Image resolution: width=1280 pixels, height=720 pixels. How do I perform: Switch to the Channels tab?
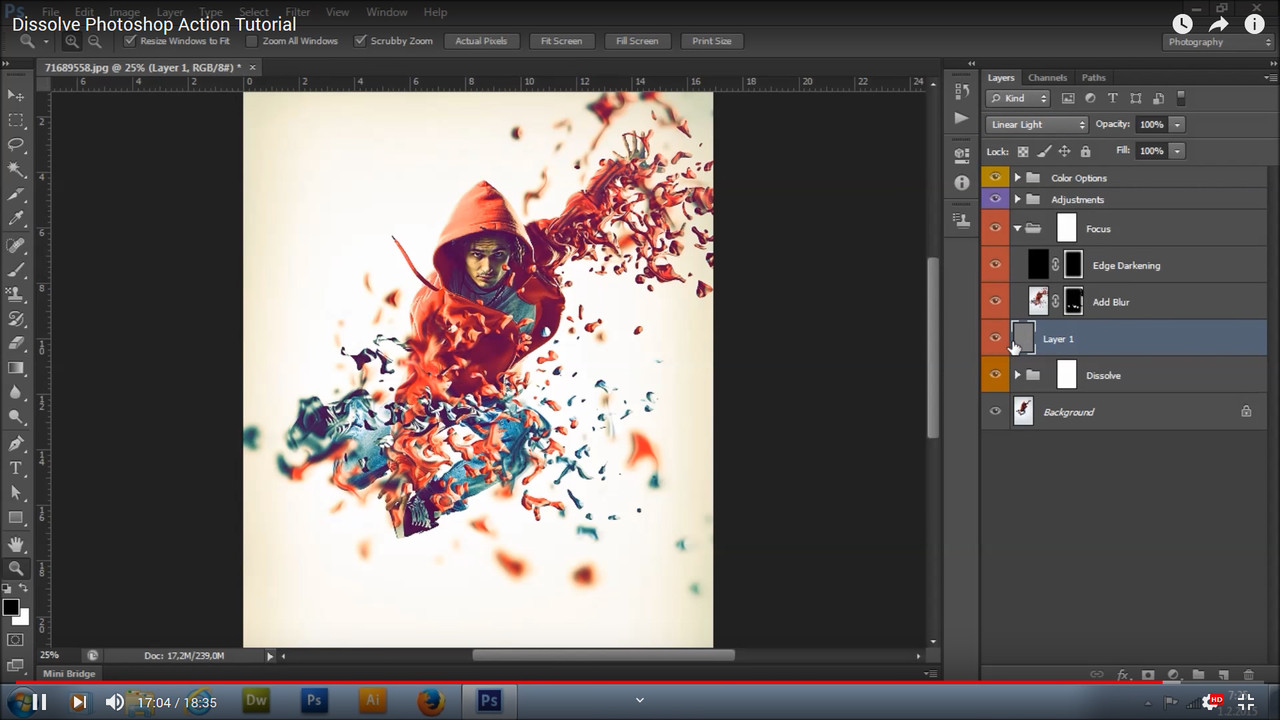tap(1047, 77)
